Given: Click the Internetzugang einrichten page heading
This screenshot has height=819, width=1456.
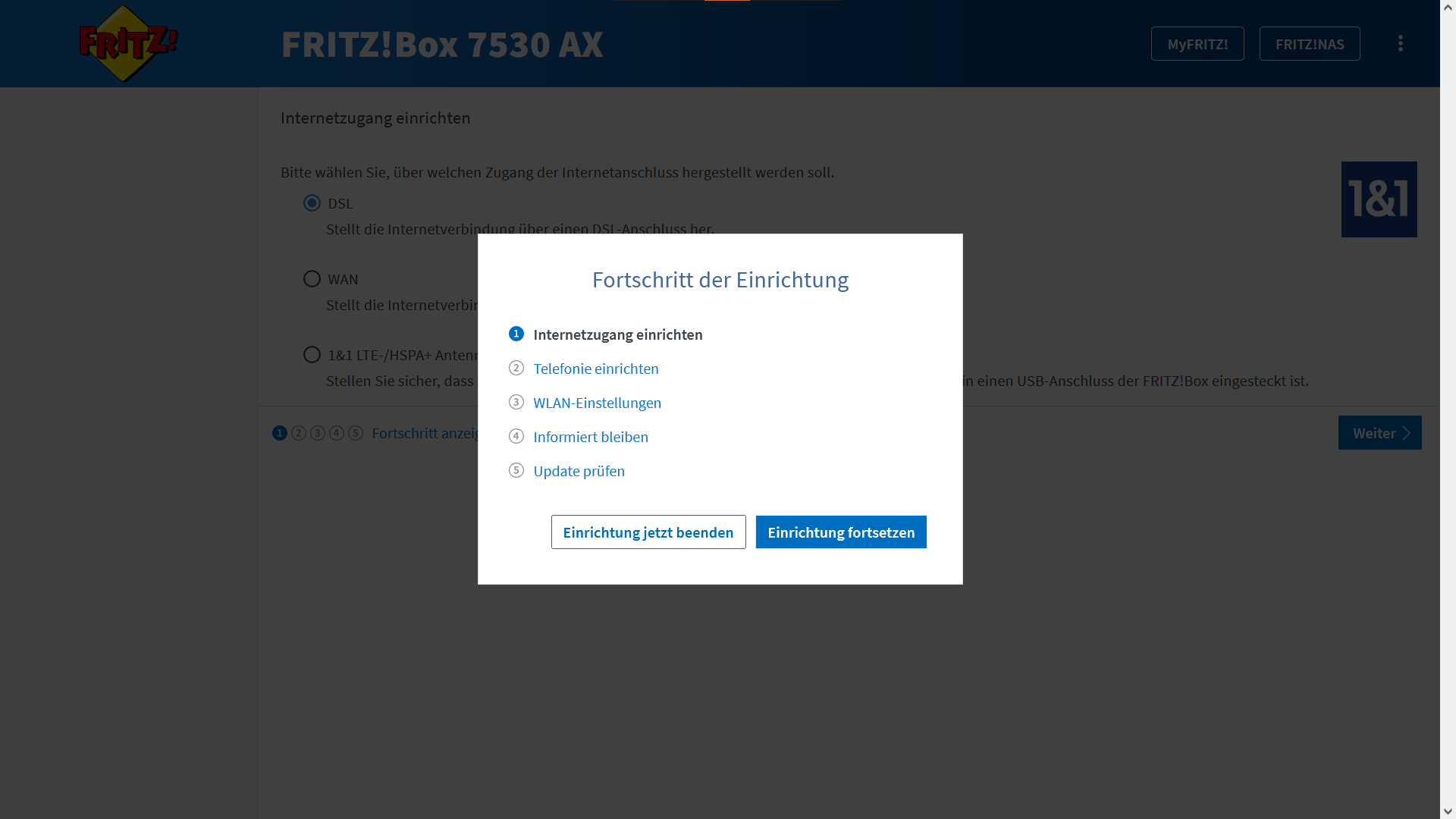Looking at the screenshot, I should [x=375, y=118].
